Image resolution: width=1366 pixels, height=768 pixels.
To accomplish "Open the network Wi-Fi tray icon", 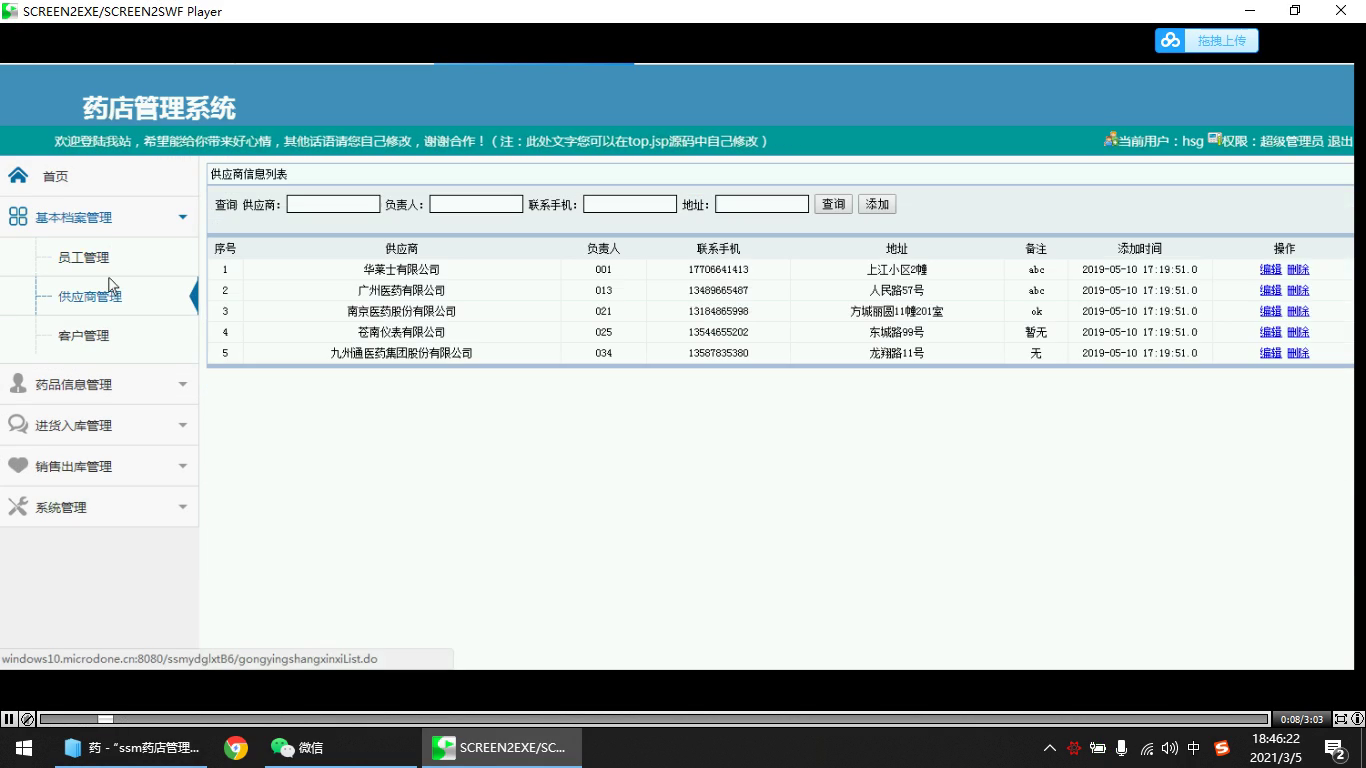I will (1146, 748).
